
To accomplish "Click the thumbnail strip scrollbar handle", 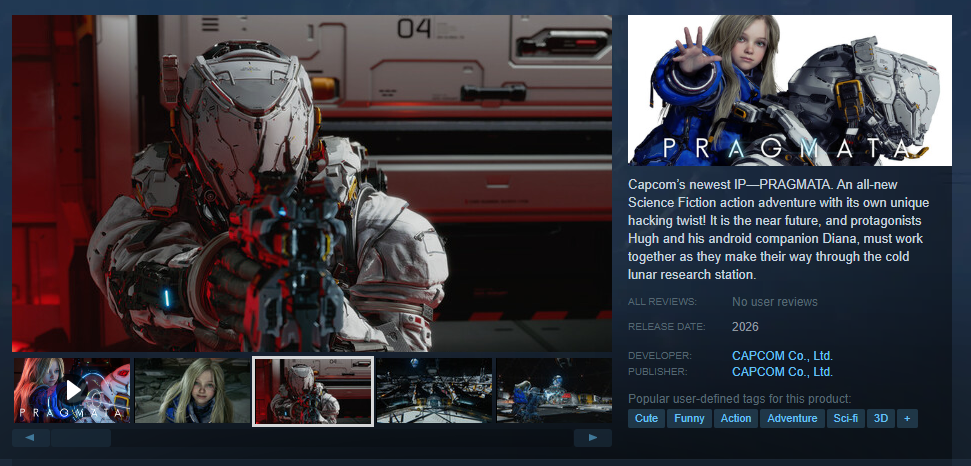I will click(81, 438).
